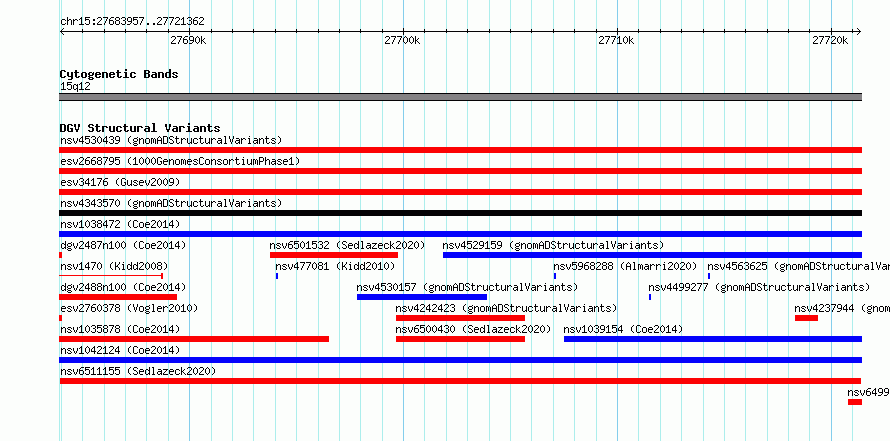Open the nsv1470 (Kidd2008) label
This screenshot has height=441, width=890.
tap(114, 266)
